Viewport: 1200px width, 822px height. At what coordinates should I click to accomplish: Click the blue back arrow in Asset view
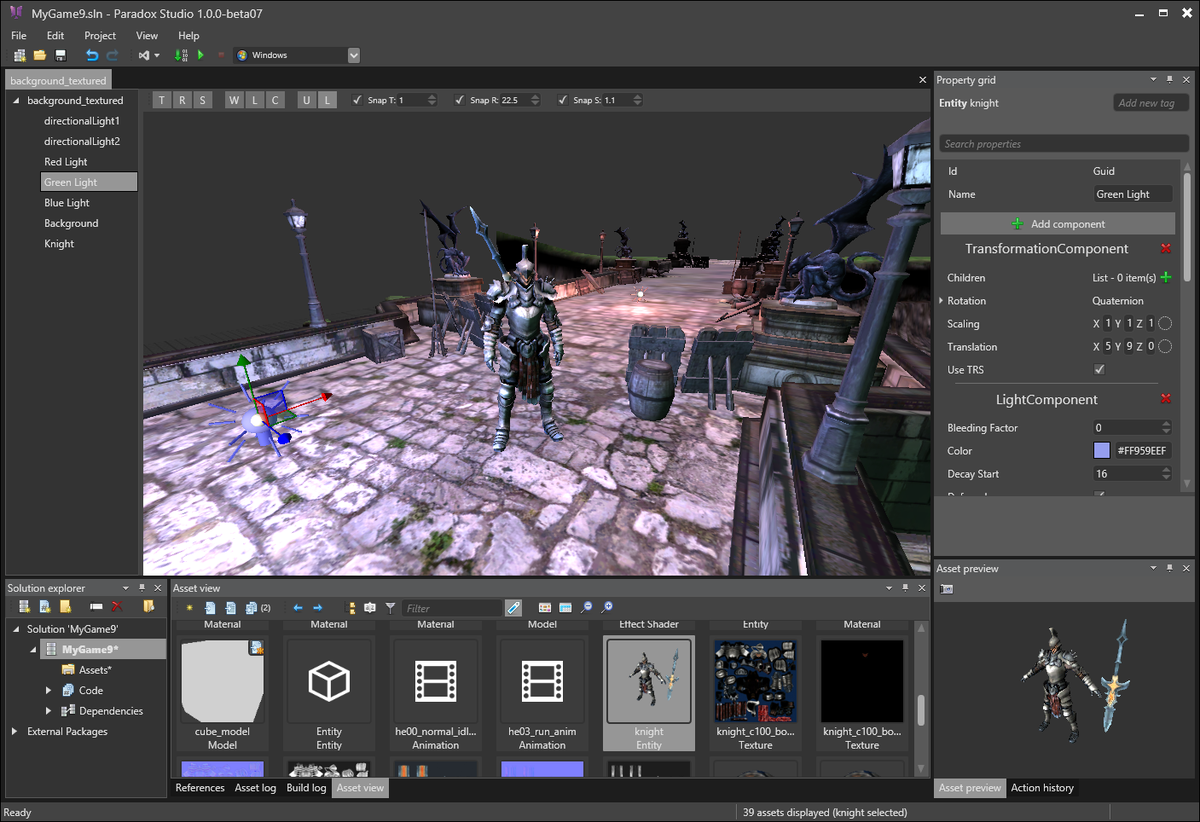pyautogui.click(x=297, y=607)
